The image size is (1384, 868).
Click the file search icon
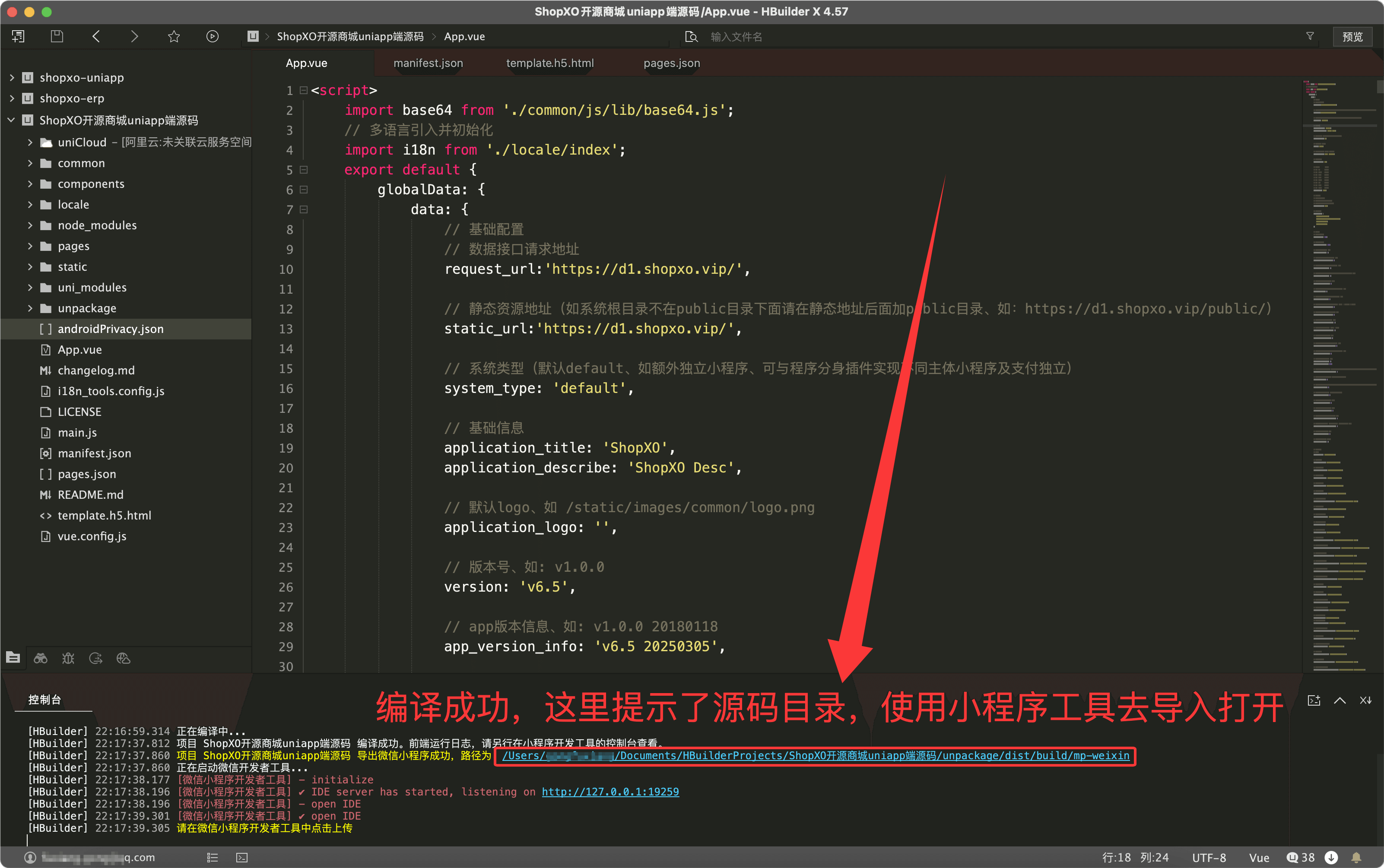[692, 37]
